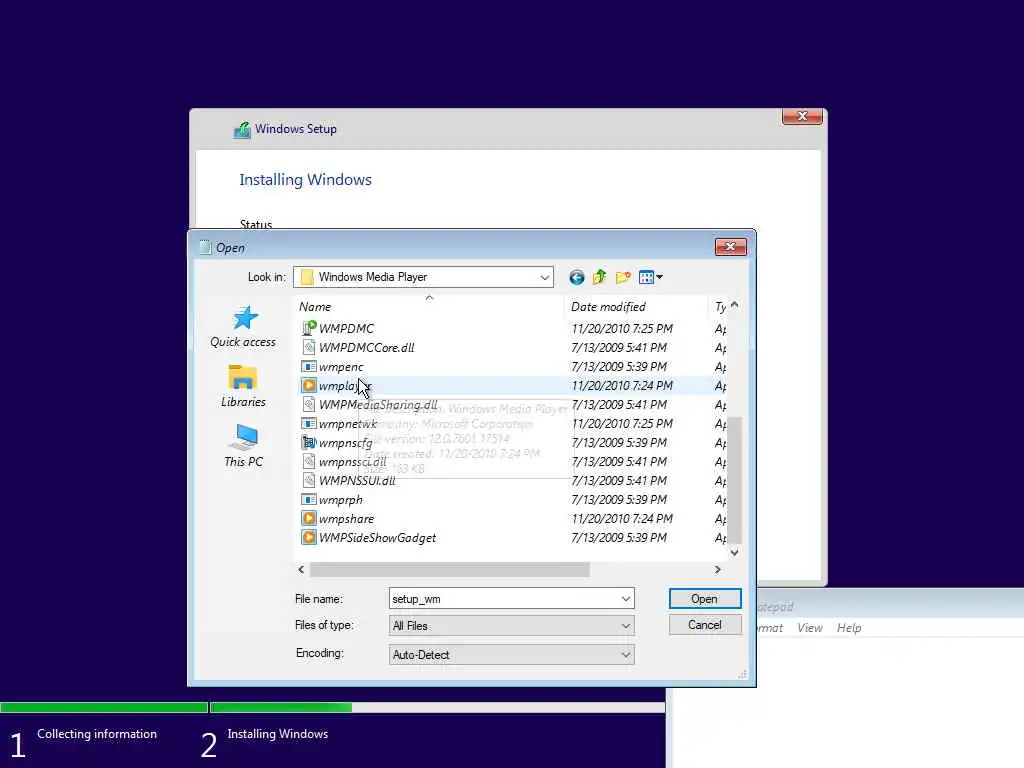1024x768 pixels.
Task: Expand the Files of type dropdown
Action: (625, 626)
